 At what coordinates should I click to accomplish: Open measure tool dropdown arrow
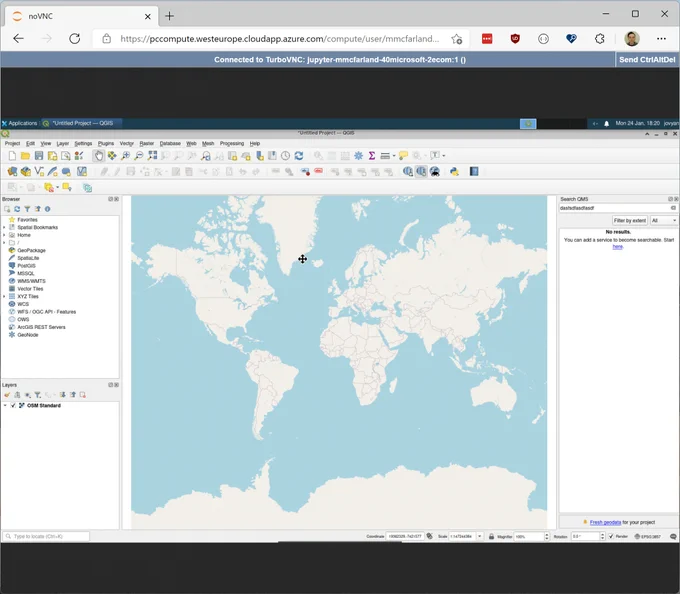point(394,156)
